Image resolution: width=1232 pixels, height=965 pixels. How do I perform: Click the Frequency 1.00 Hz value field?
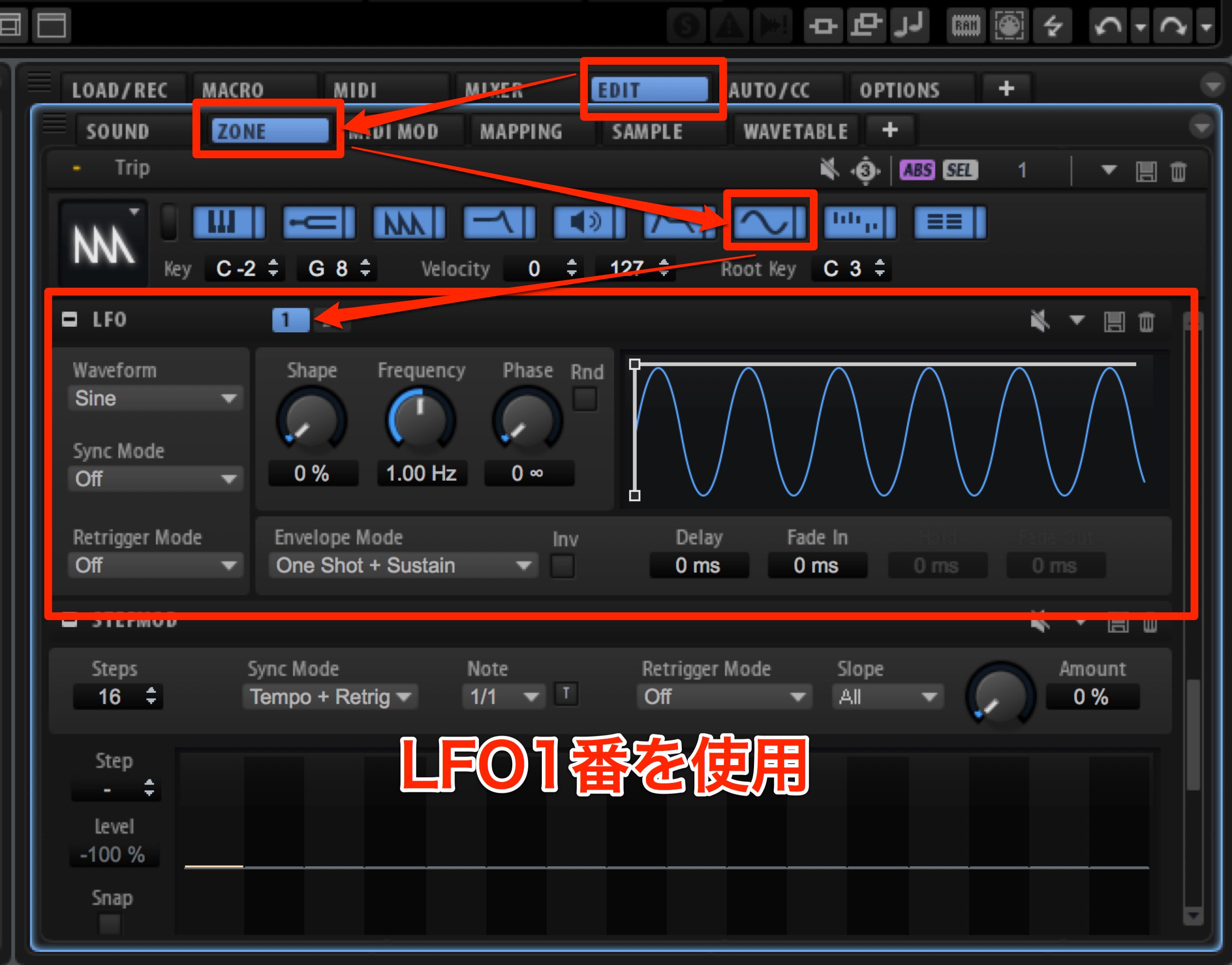coord(422,474)
